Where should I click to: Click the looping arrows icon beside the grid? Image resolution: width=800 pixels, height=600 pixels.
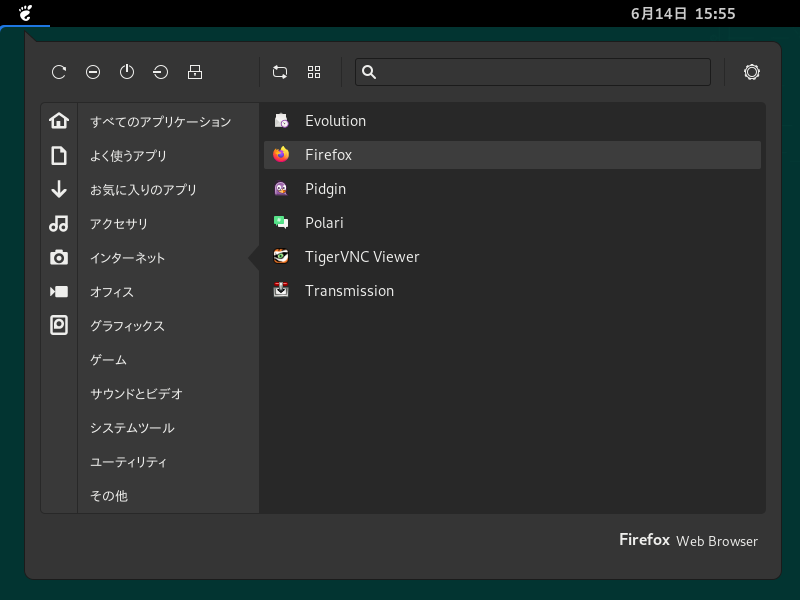pos(280,72)
